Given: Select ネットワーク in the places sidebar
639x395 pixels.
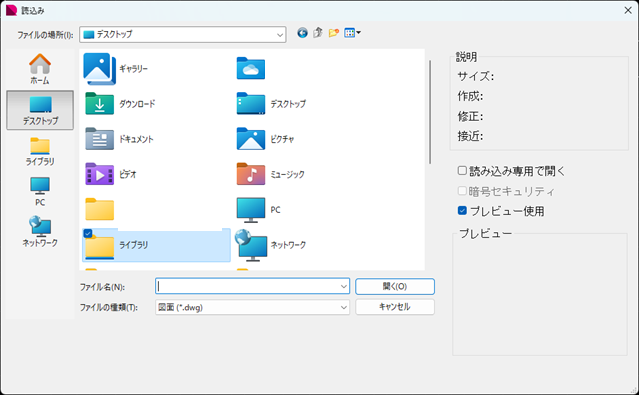Looking at the screenshot, I should [x=40, y=232].
